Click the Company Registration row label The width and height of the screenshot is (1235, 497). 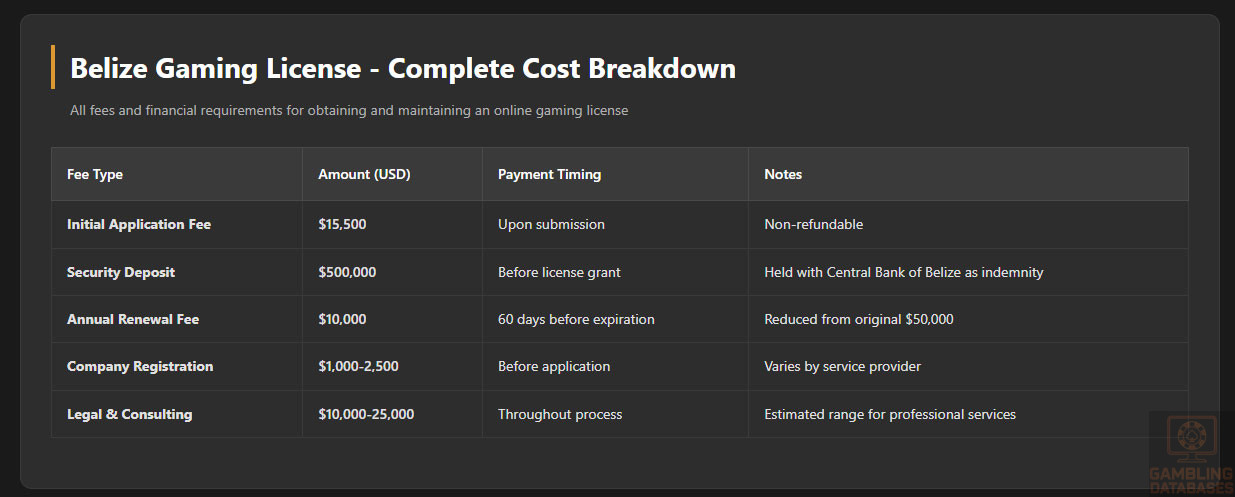[140, 366]
